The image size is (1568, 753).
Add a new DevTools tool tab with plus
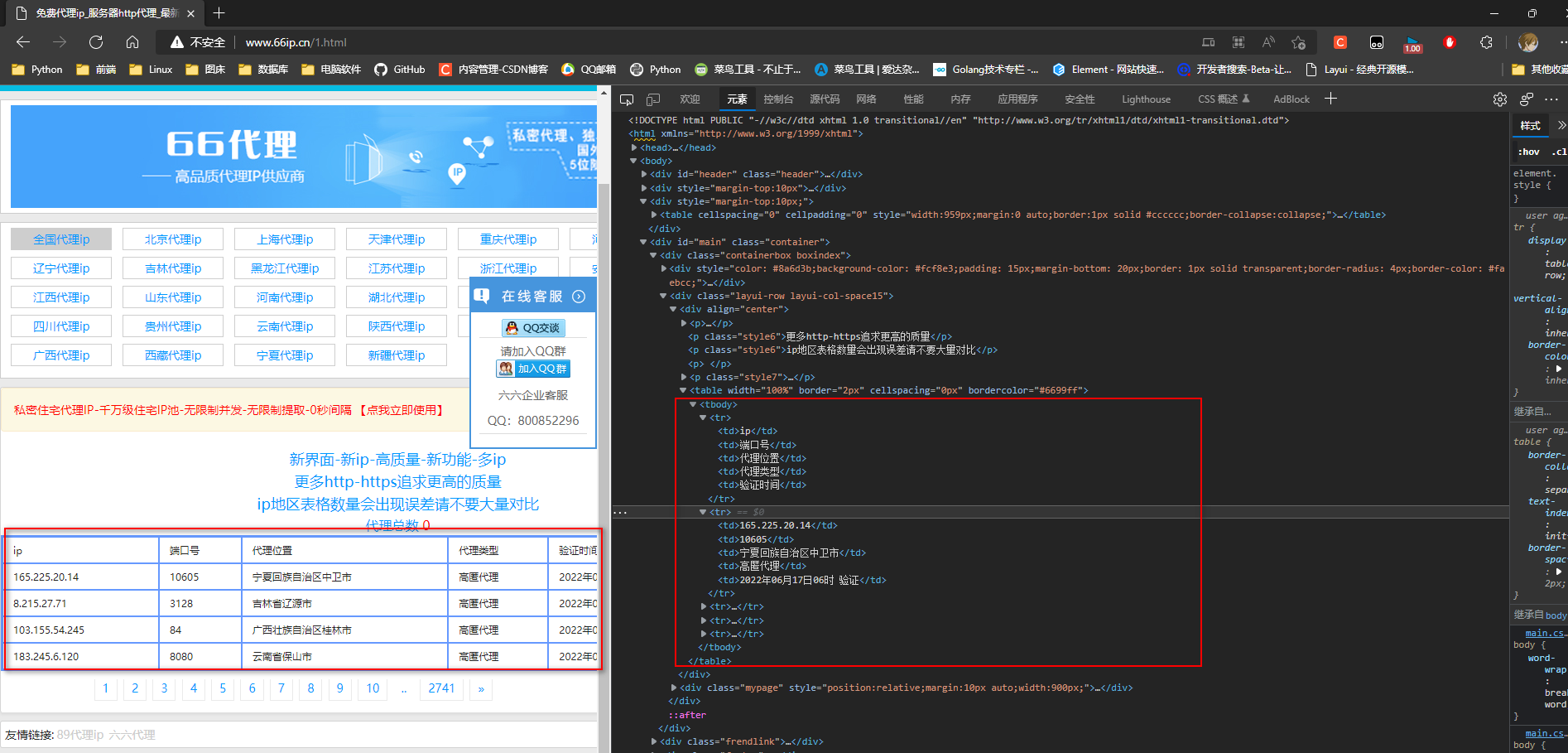1330,99
